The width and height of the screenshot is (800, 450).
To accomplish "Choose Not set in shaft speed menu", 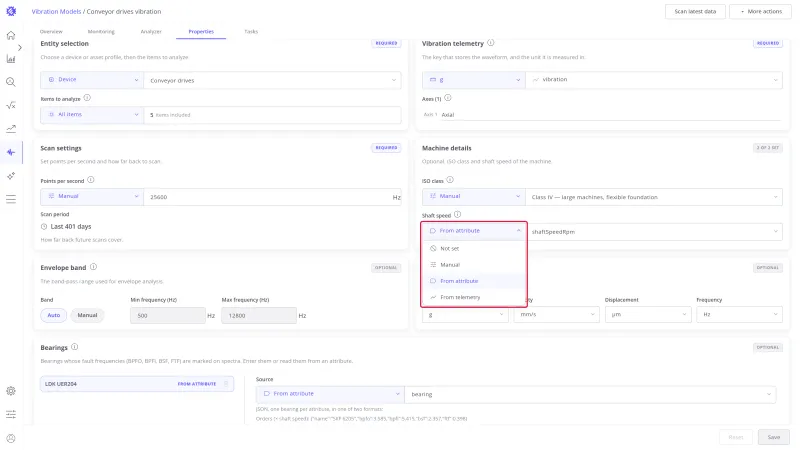I will (474, 248).
